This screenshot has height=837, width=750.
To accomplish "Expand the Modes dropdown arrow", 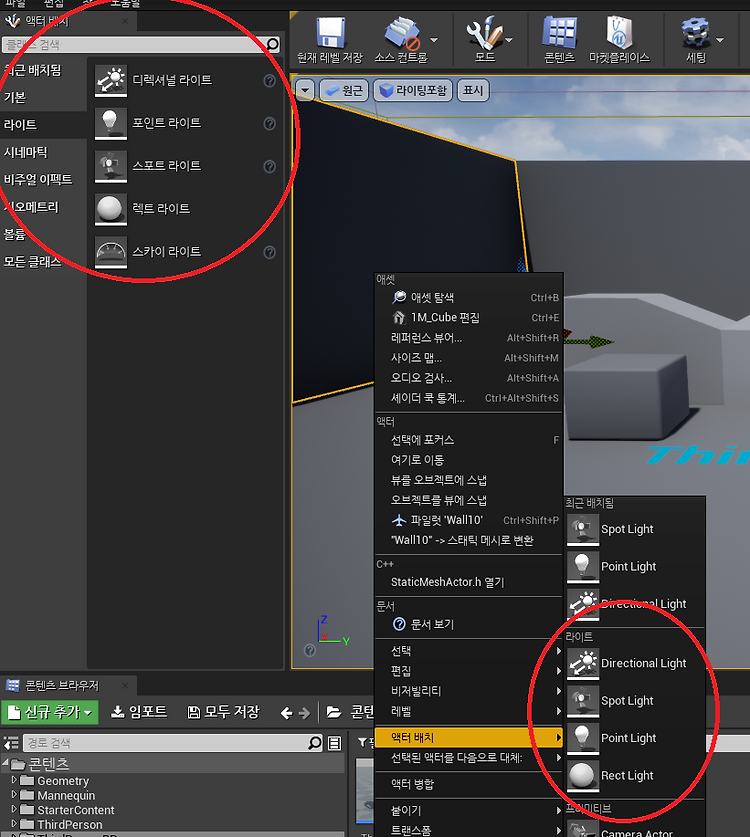I will pos(509,40).
